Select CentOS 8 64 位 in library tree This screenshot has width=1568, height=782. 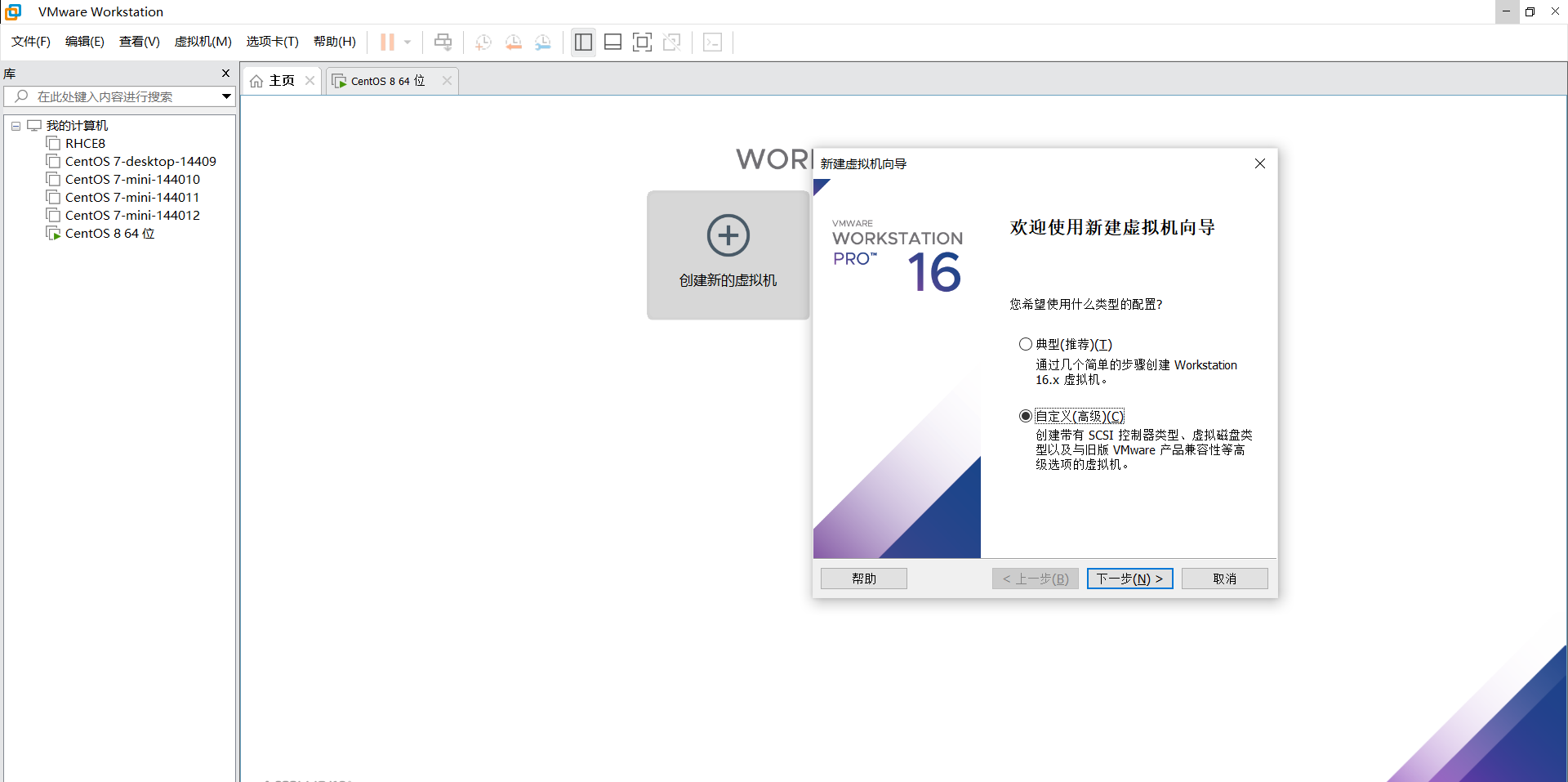click(x=109, y=234)
